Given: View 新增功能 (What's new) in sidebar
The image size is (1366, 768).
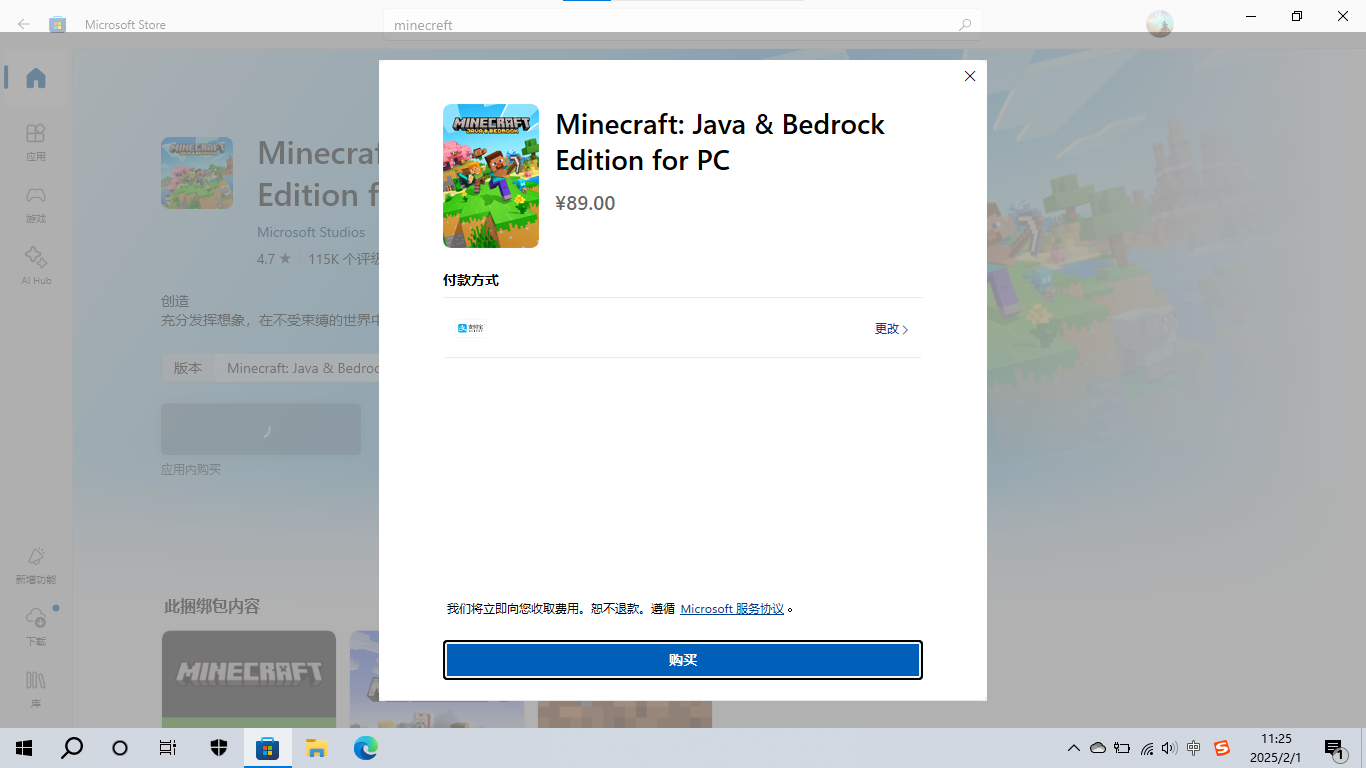Looking at the screenshot, I should (35, 566).
